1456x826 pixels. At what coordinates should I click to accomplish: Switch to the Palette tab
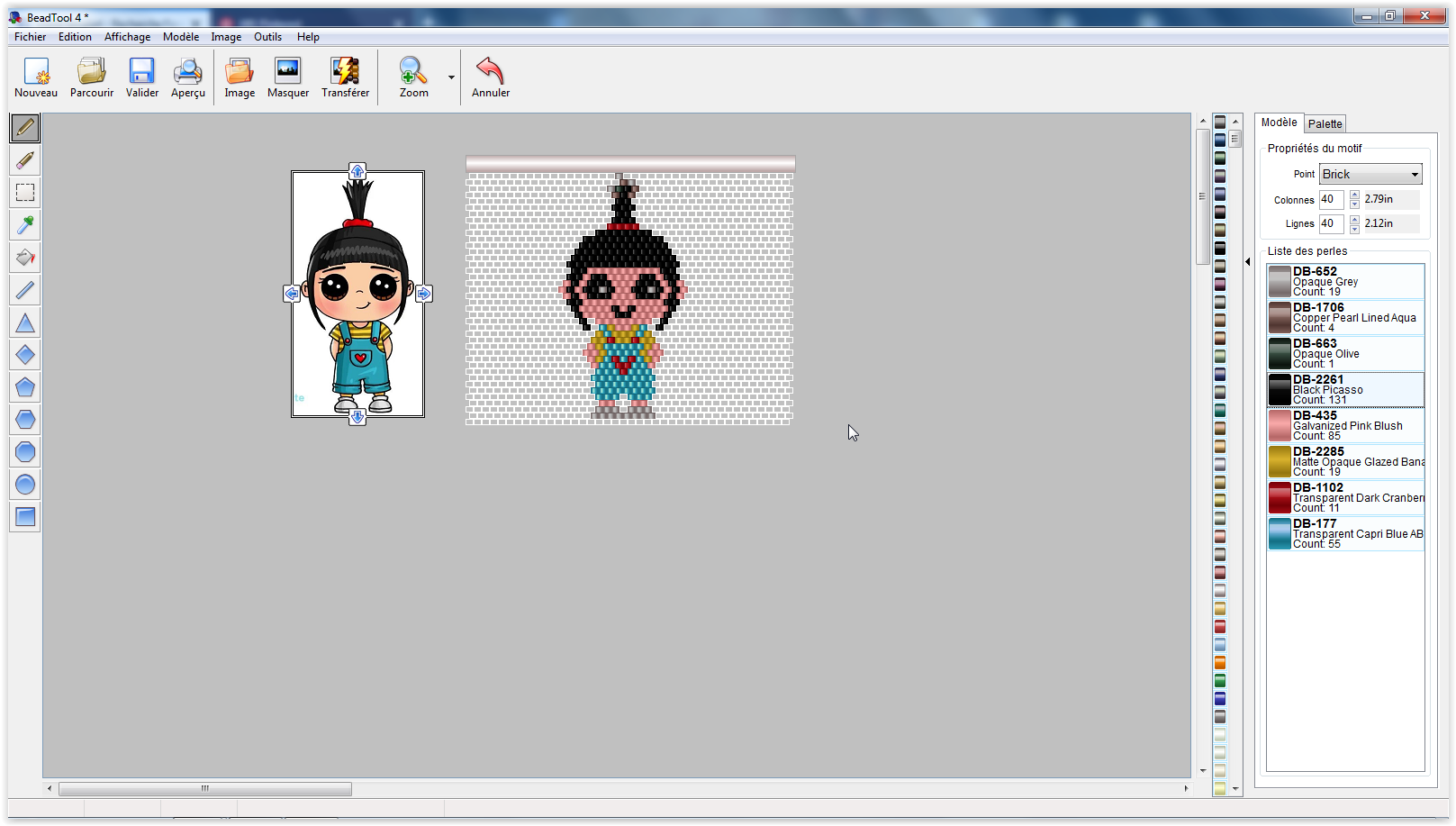coord(1324,123)
